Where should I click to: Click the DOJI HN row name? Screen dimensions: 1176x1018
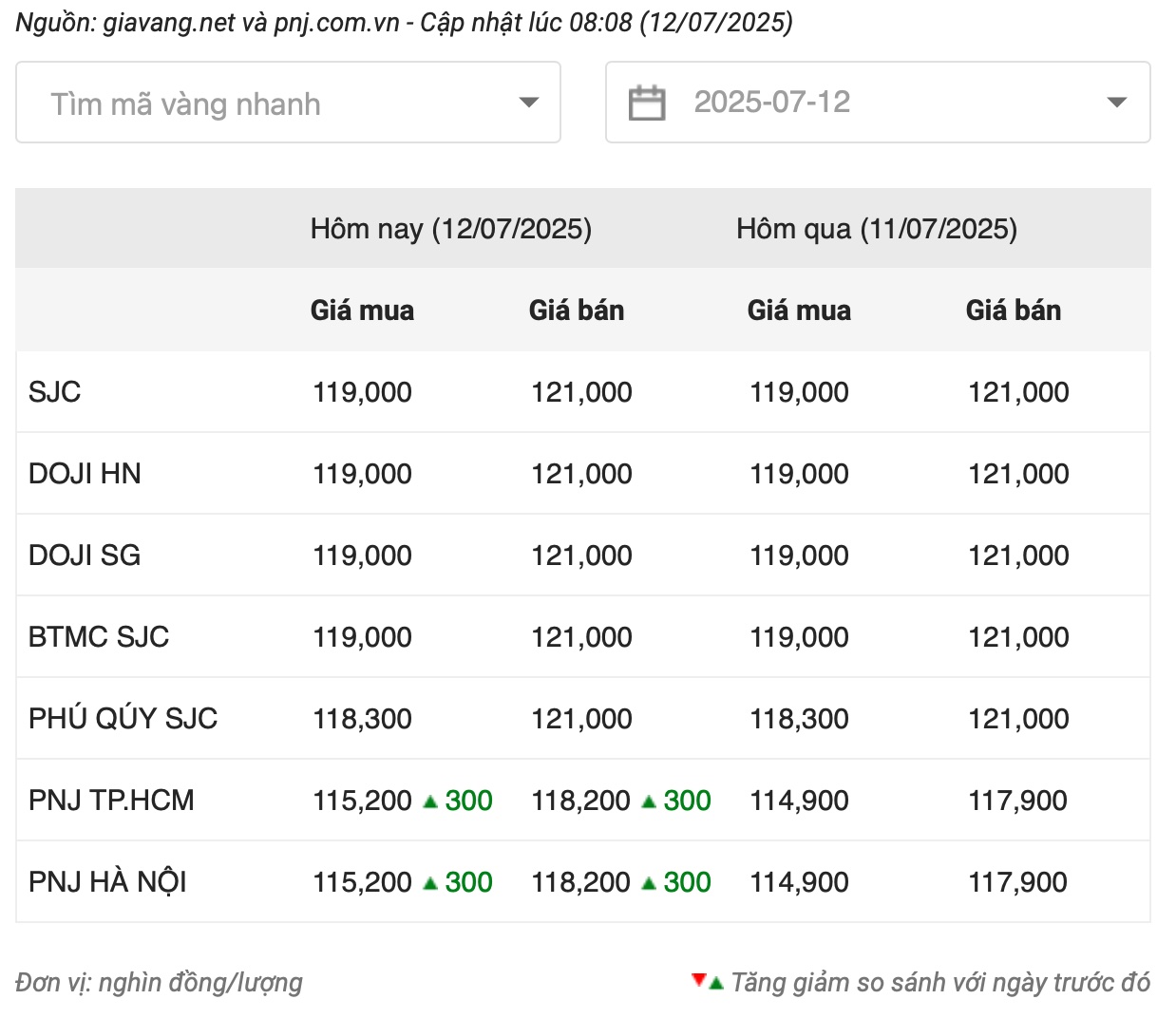pos(85,474)
